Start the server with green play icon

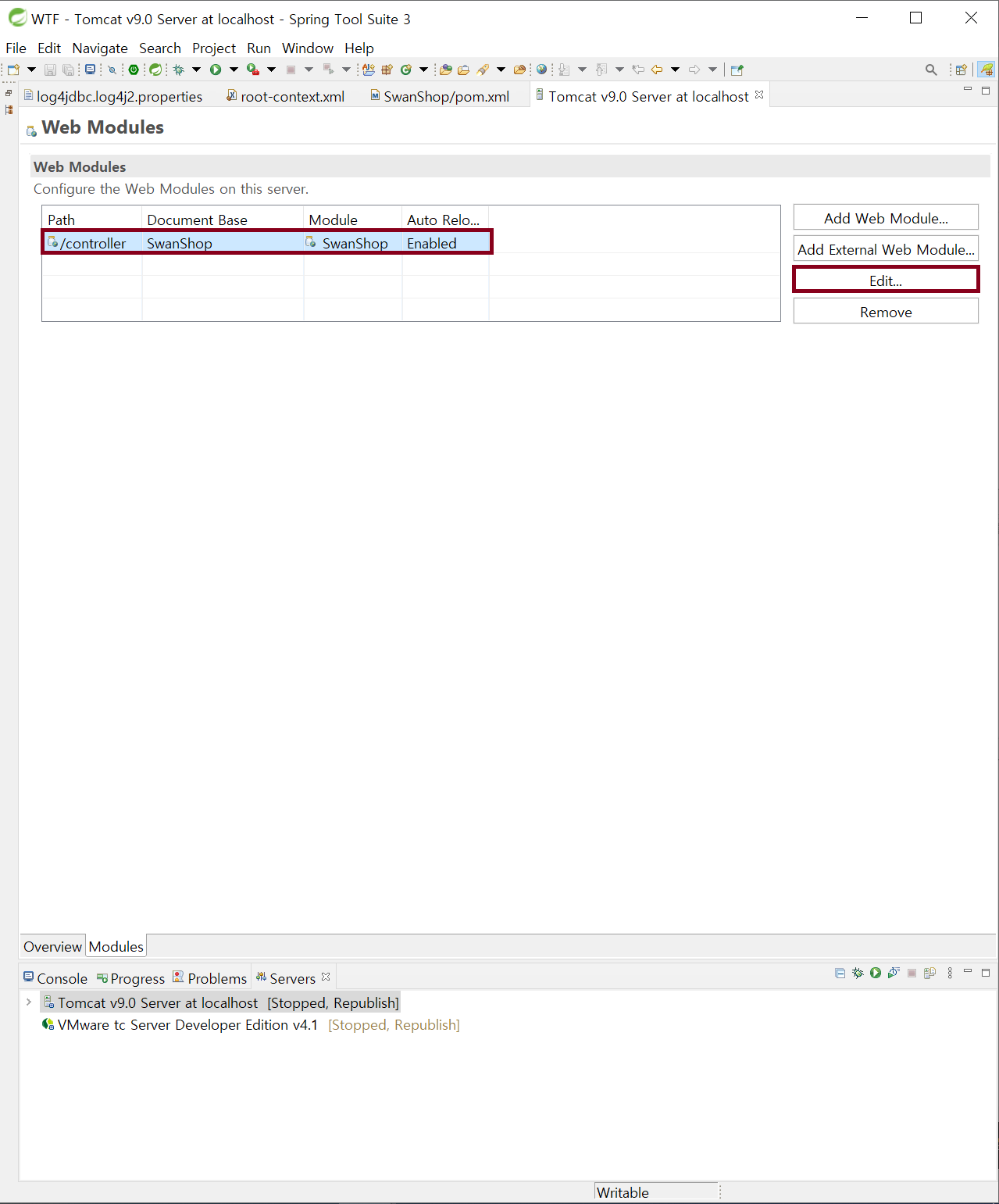[876, 973]
